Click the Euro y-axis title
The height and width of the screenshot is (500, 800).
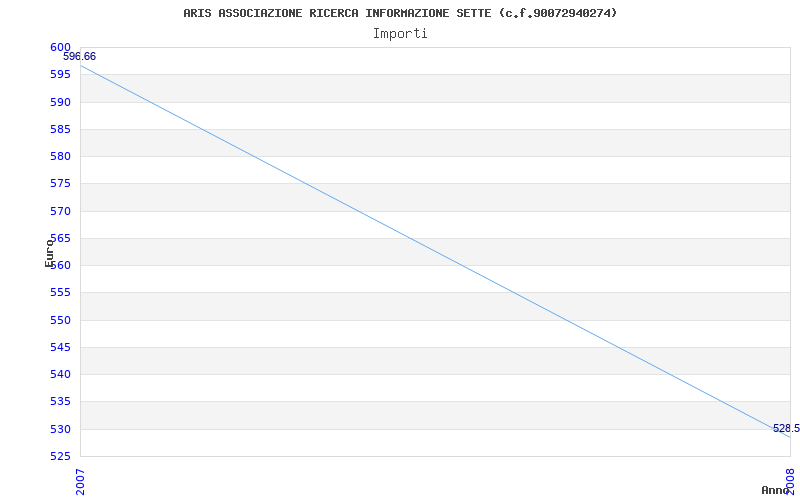(49, 253)
